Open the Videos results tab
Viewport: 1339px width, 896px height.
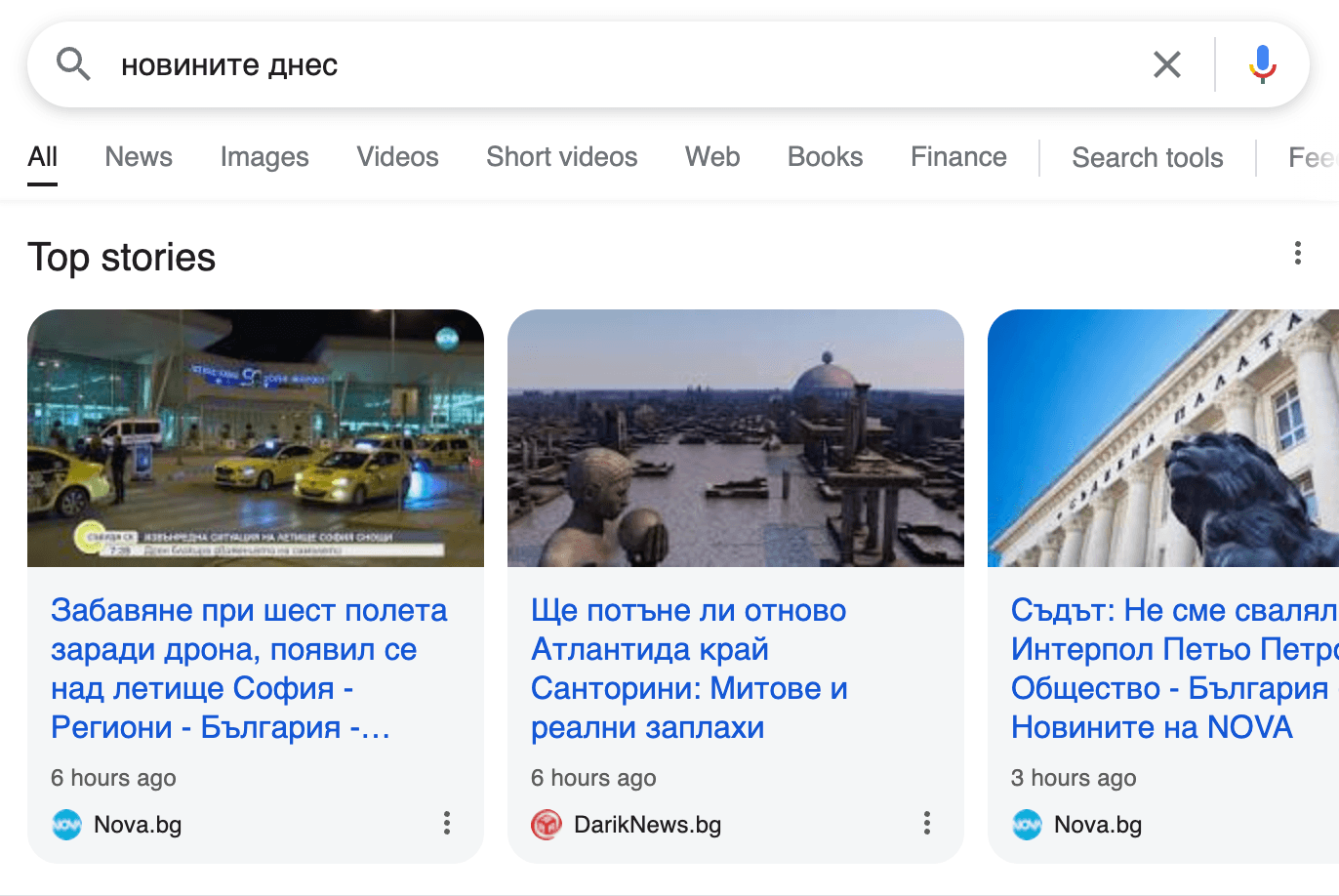[x=396, y=157]
